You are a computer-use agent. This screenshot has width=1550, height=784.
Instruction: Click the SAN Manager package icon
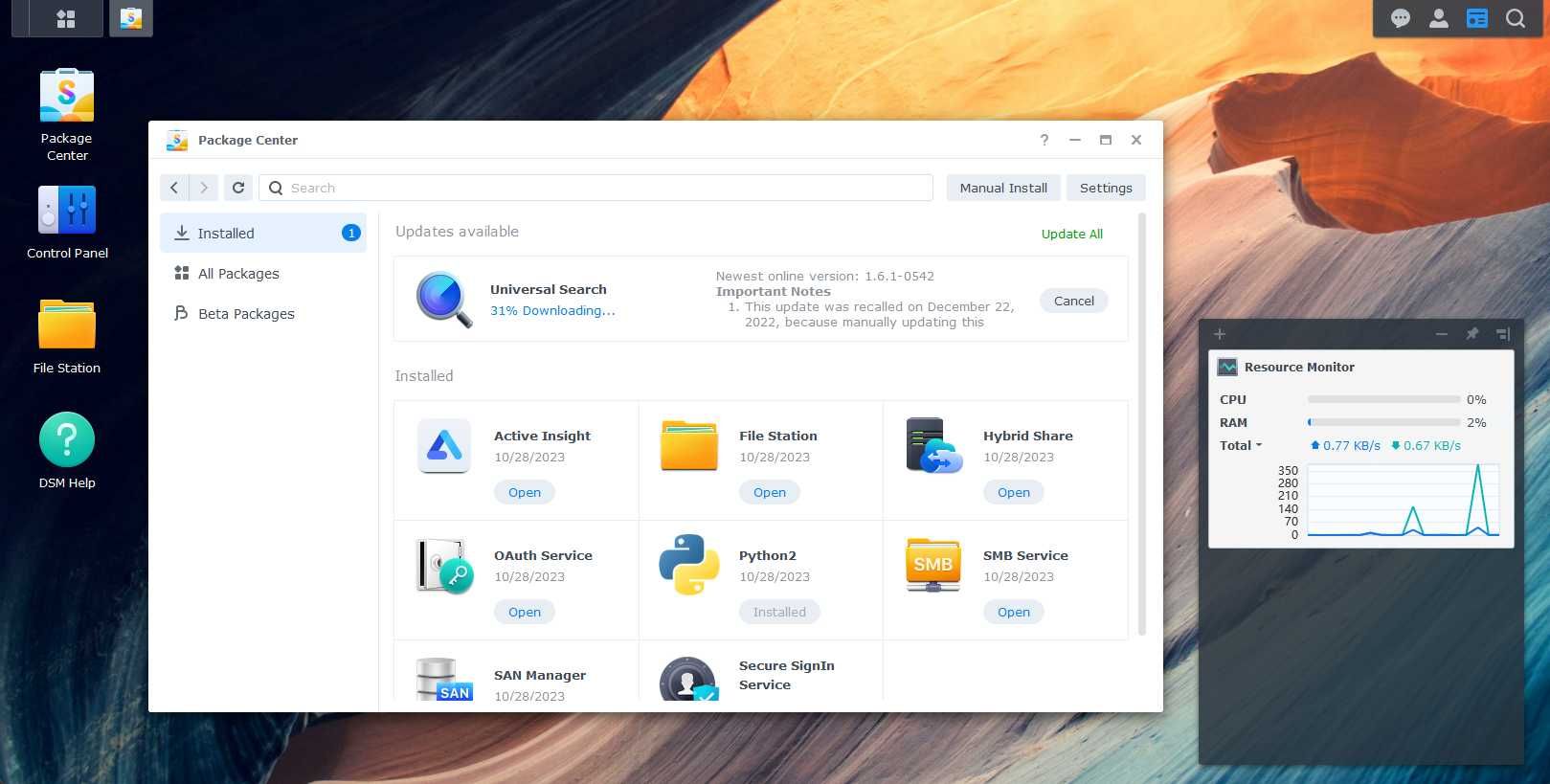point(444,679)
